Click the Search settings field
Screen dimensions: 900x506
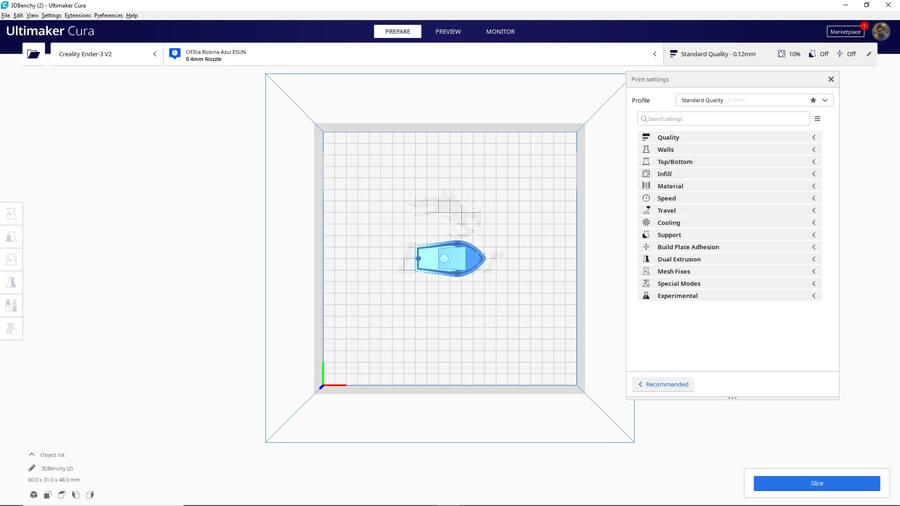coord(724,119)
